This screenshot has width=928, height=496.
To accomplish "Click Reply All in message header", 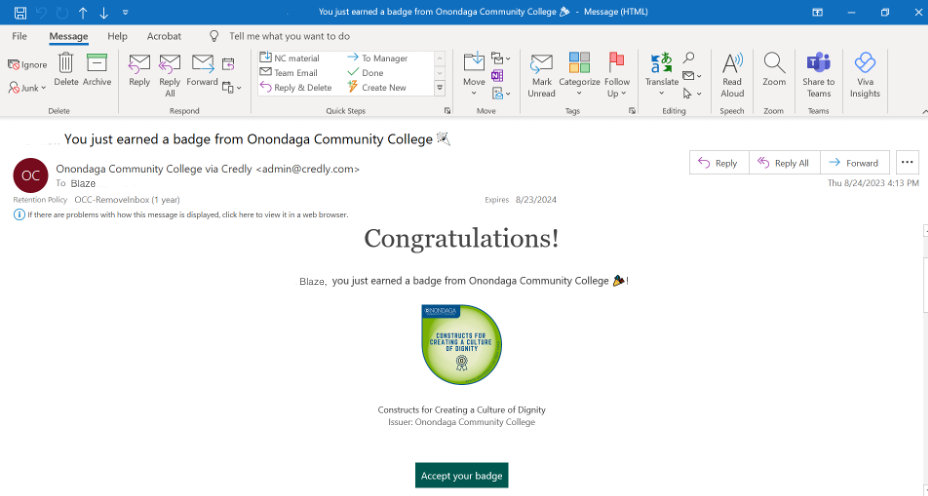I will point(784,163).
